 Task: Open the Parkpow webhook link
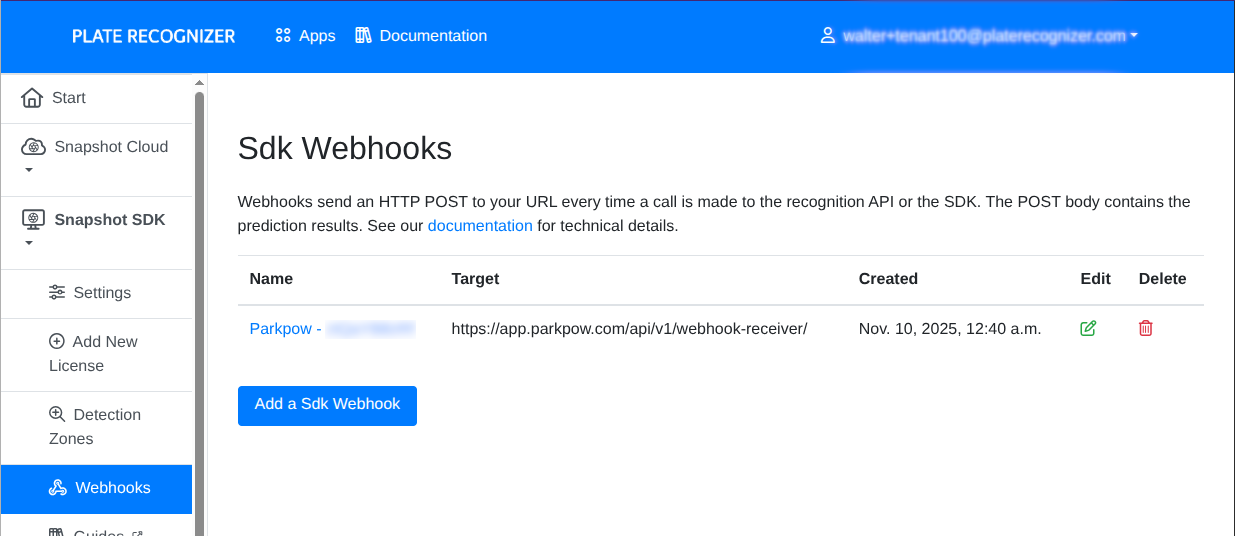tap(332, 328)
